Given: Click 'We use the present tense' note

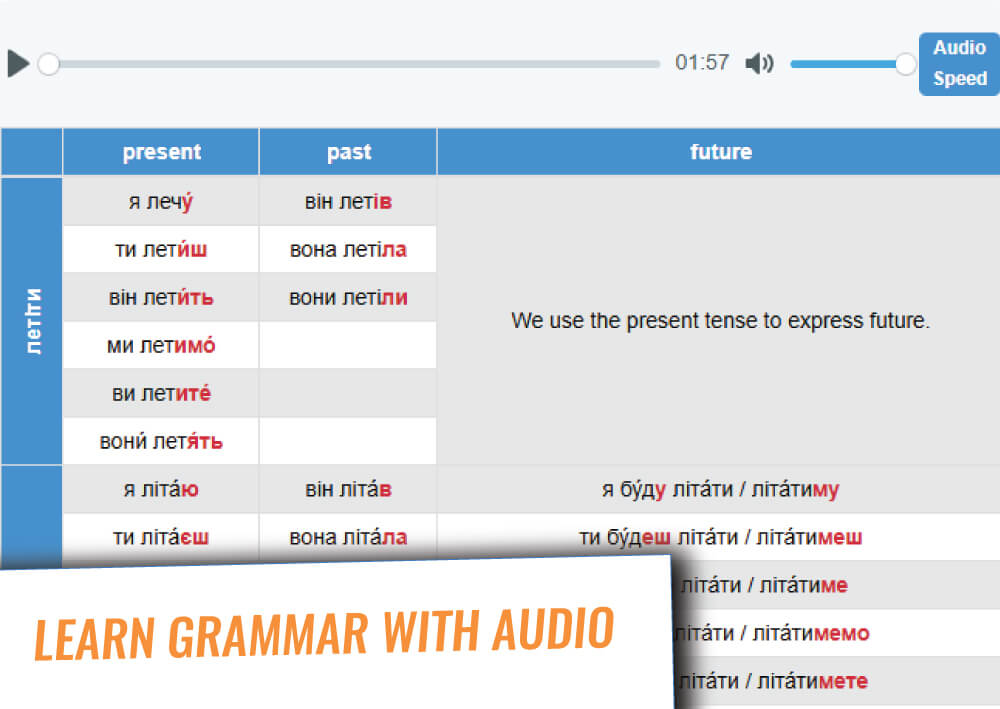Looking at the screenshot, I should tap(720, 321).
